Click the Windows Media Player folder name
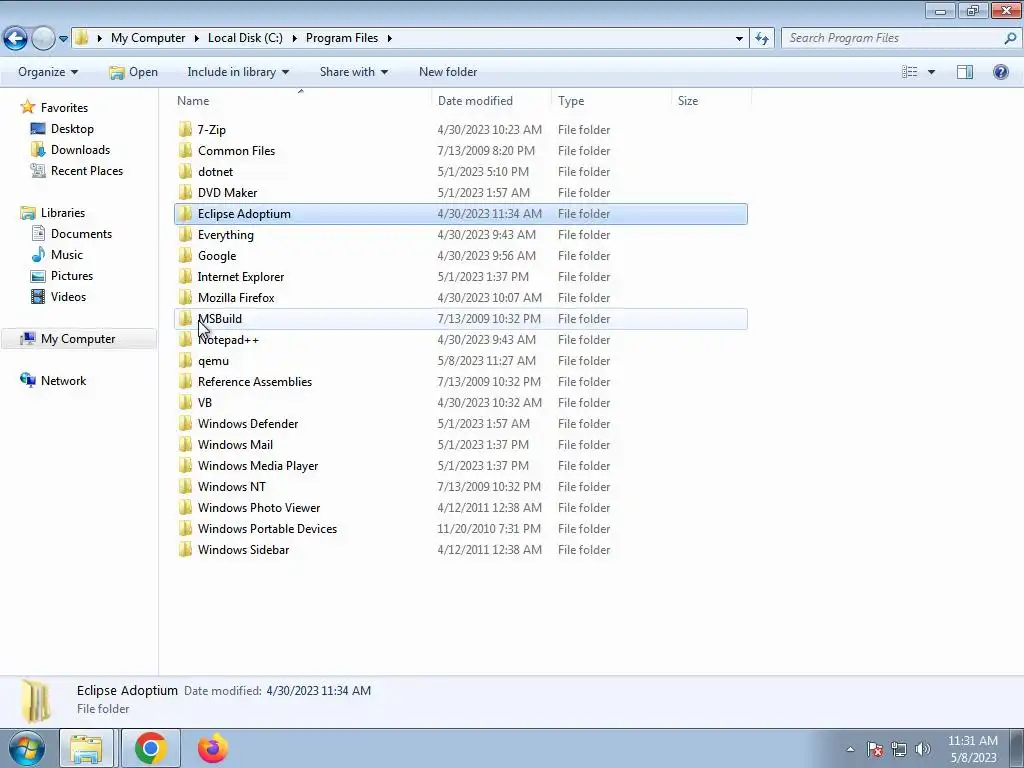Screen dimensions: 1024x768 258,466
